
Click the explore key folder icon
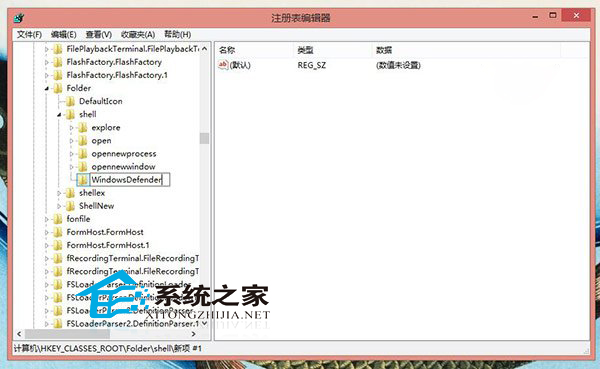point(83,127)
